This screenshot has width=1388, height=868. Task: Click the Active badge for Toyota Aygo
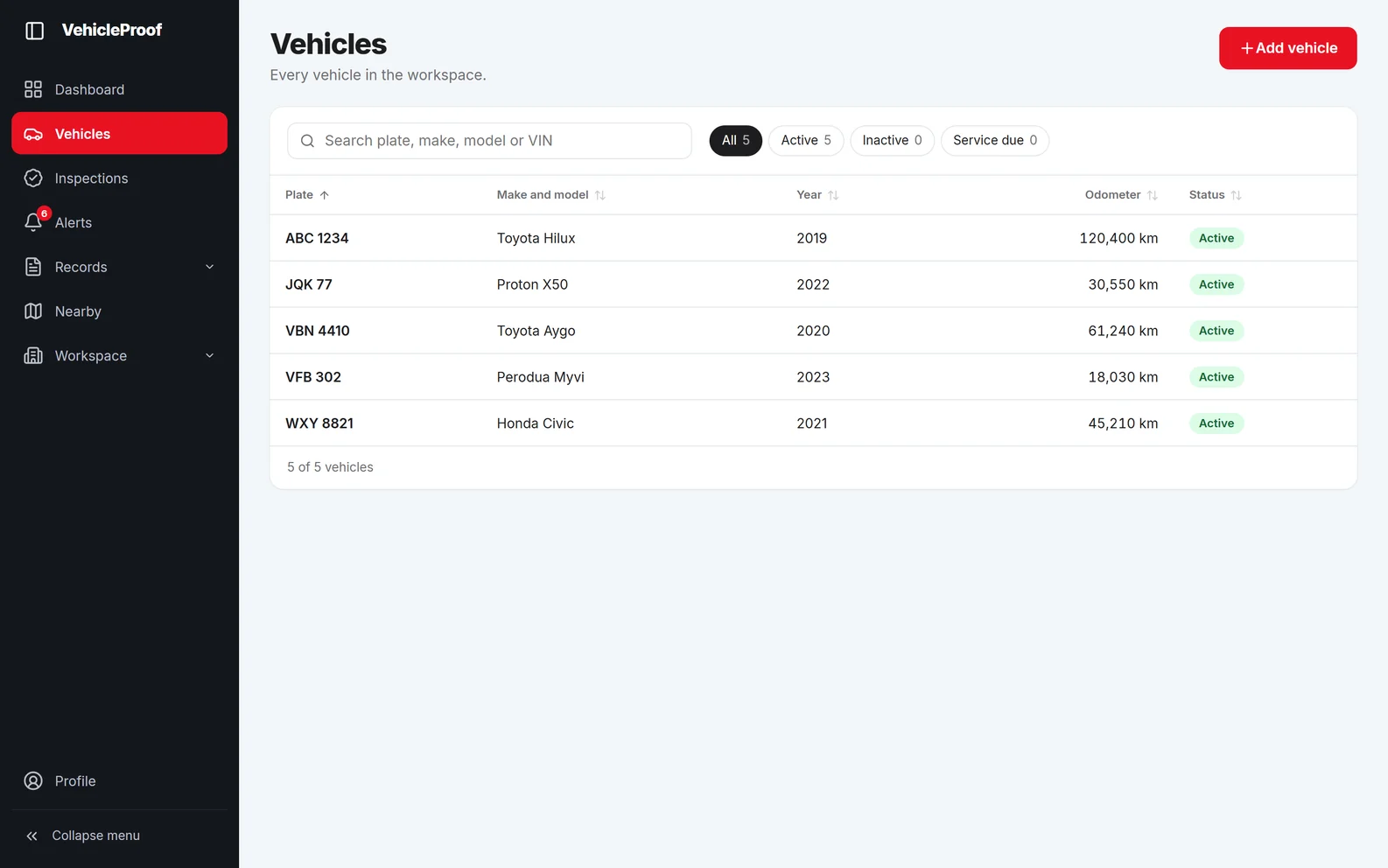[x=1216, y=331]
